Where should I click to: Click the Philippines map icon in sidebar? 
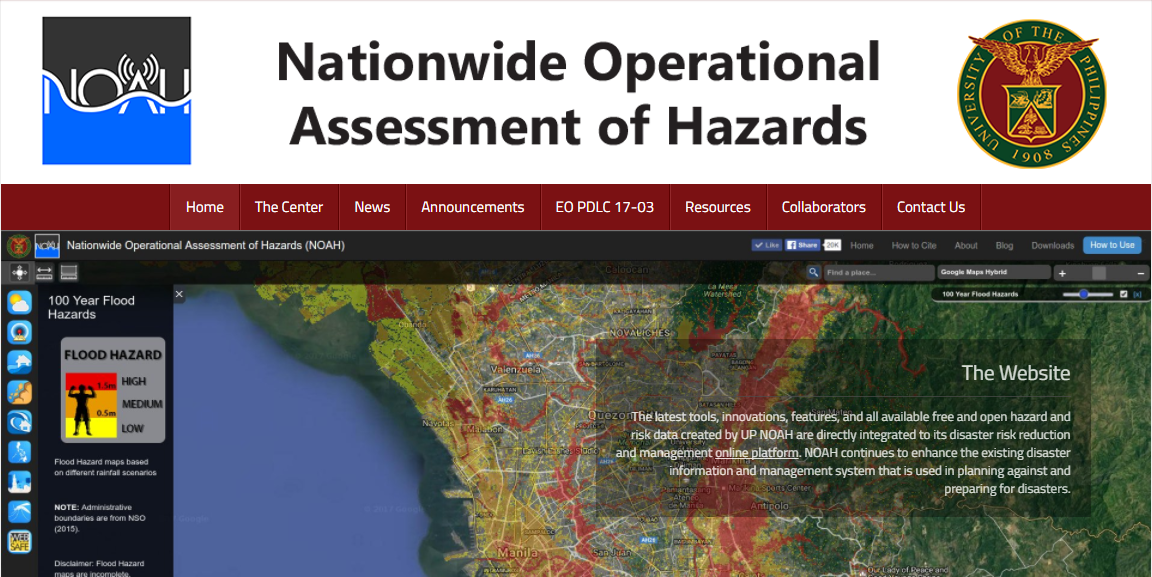[x=19, y=452]
